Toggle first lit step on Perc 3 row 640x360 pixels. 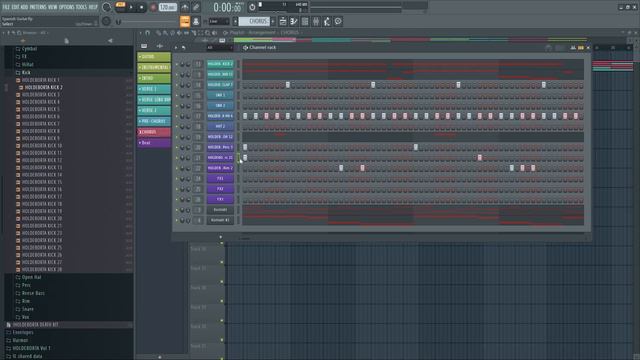click(245, 147)
